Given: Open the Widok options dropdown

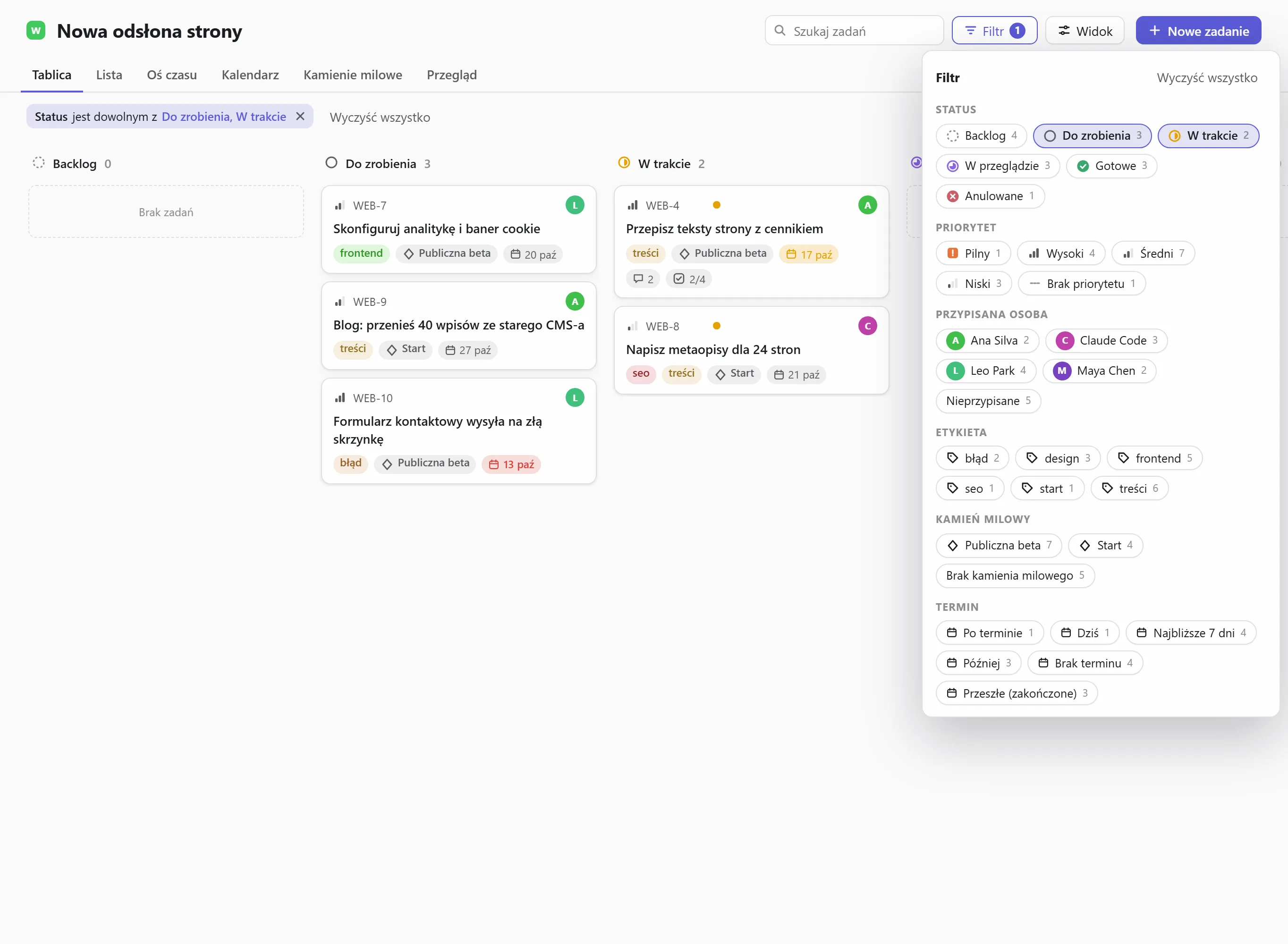Looking at the screenshot, I should point(1085,30).
